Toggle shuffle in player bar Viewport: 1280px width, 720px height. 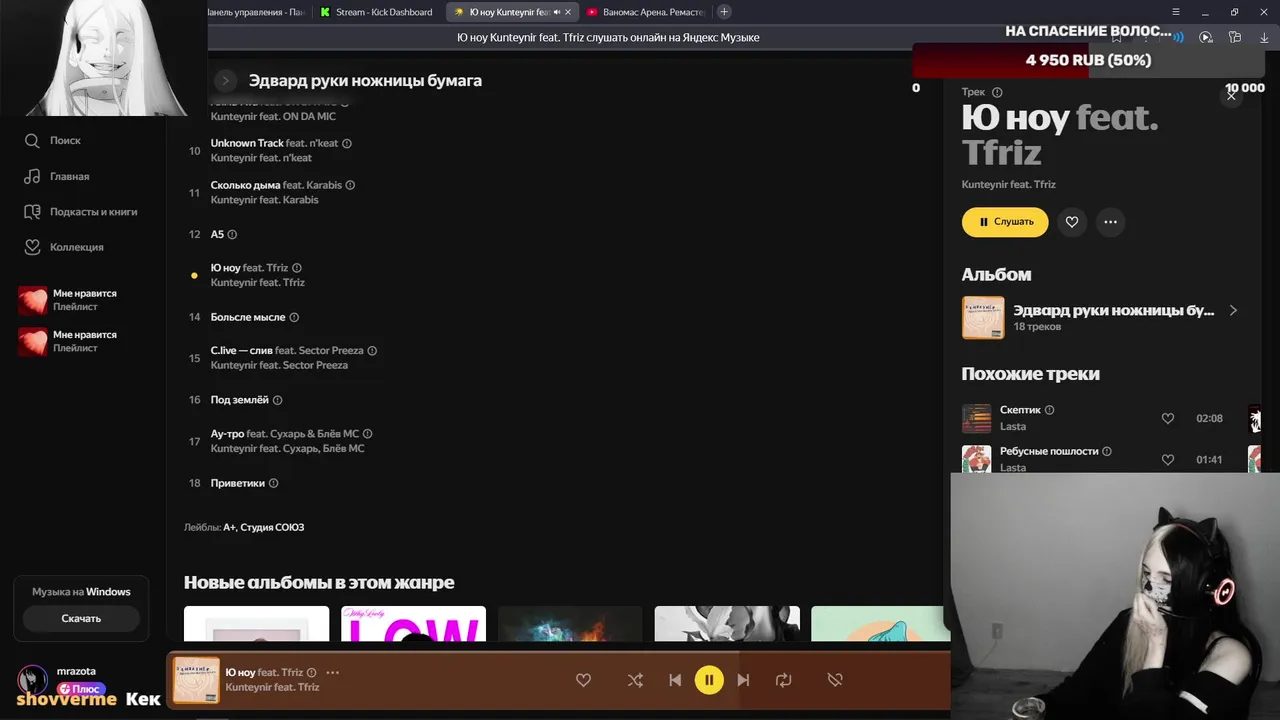(635, 680)
